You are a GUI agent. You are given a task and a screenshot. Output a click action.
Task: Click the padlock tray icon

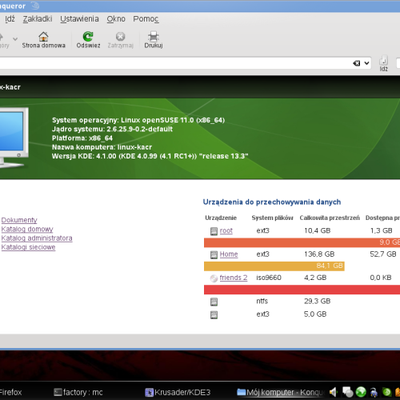(374, 392)
